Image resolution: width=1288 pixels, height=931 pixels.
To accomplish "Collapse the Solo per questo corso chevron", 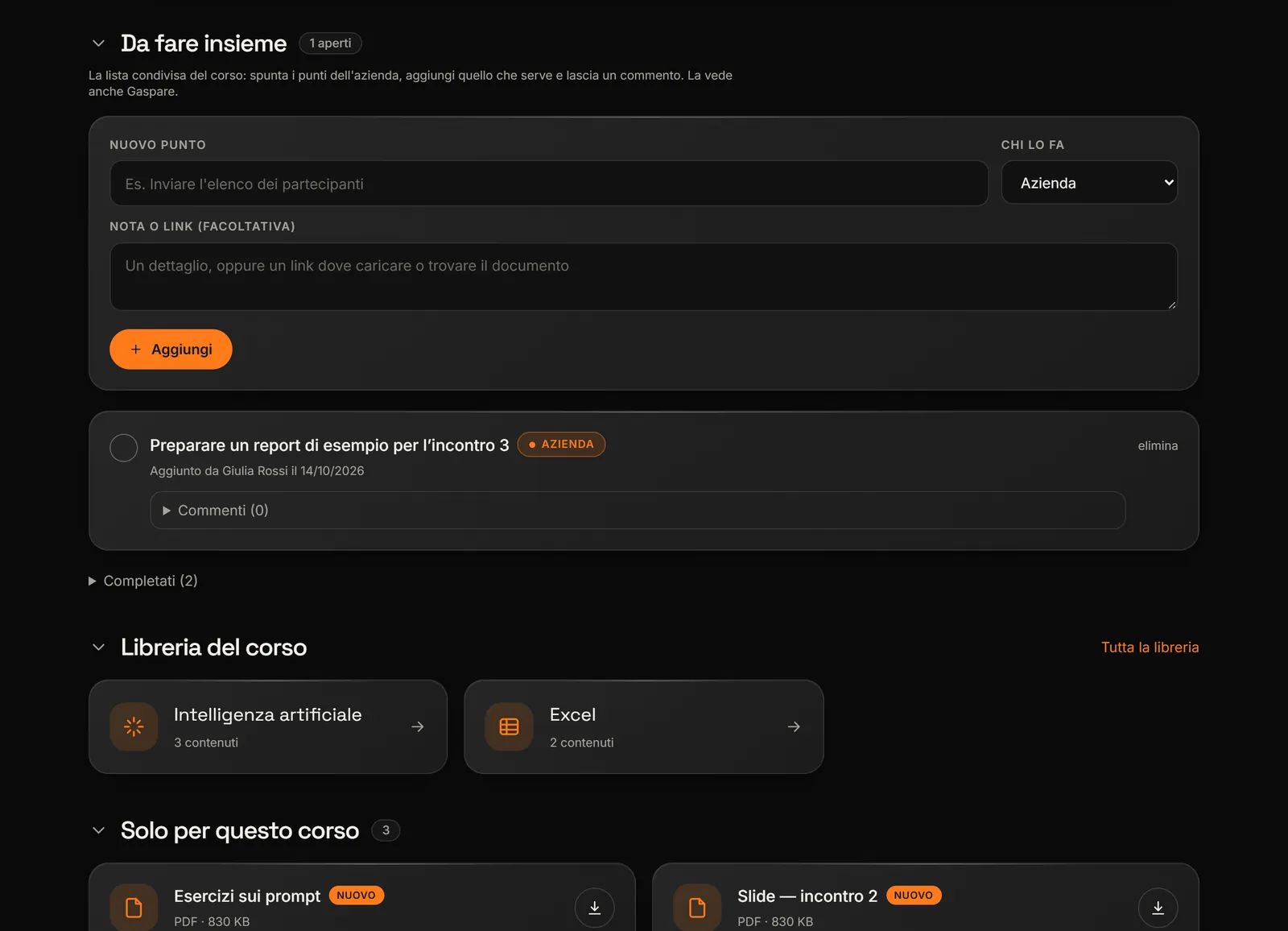I will [x=98, y=830].
